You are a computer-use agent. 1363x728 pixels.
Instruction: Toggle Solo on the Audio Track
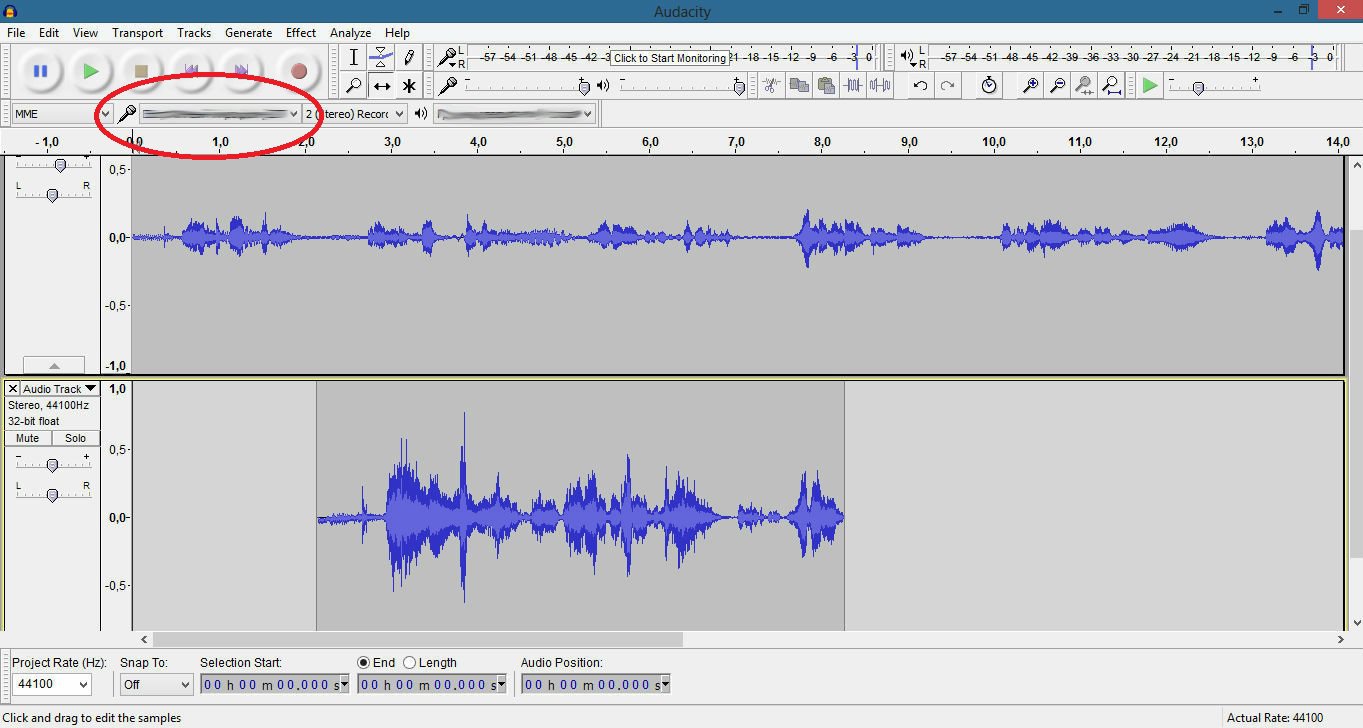tap(76, 438)
